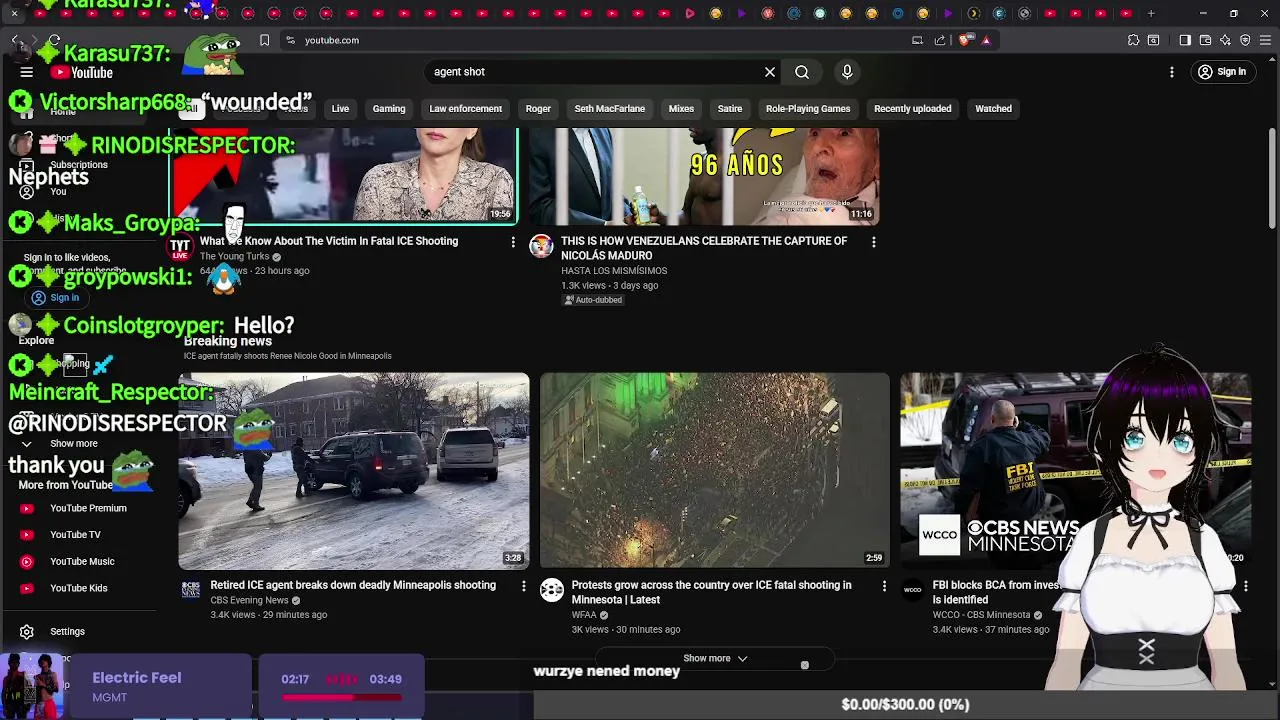Expand breaking news with Show more chevron
Image resolution: width=1280 pixels, height=720 pixels.
click(x=715, y=659)
